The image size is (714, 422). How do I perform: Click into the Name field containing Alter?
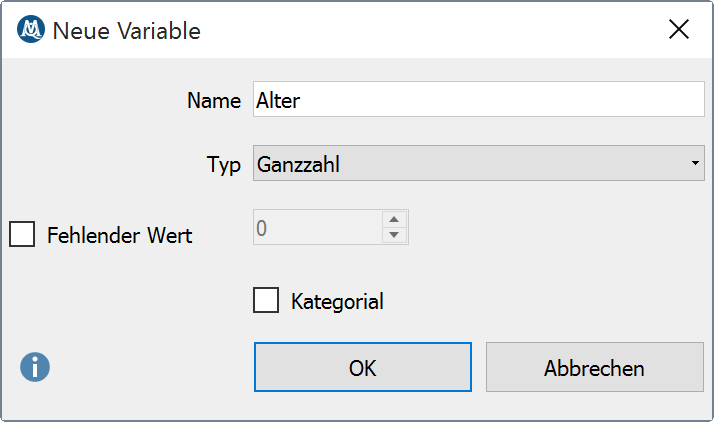(479, 99)
